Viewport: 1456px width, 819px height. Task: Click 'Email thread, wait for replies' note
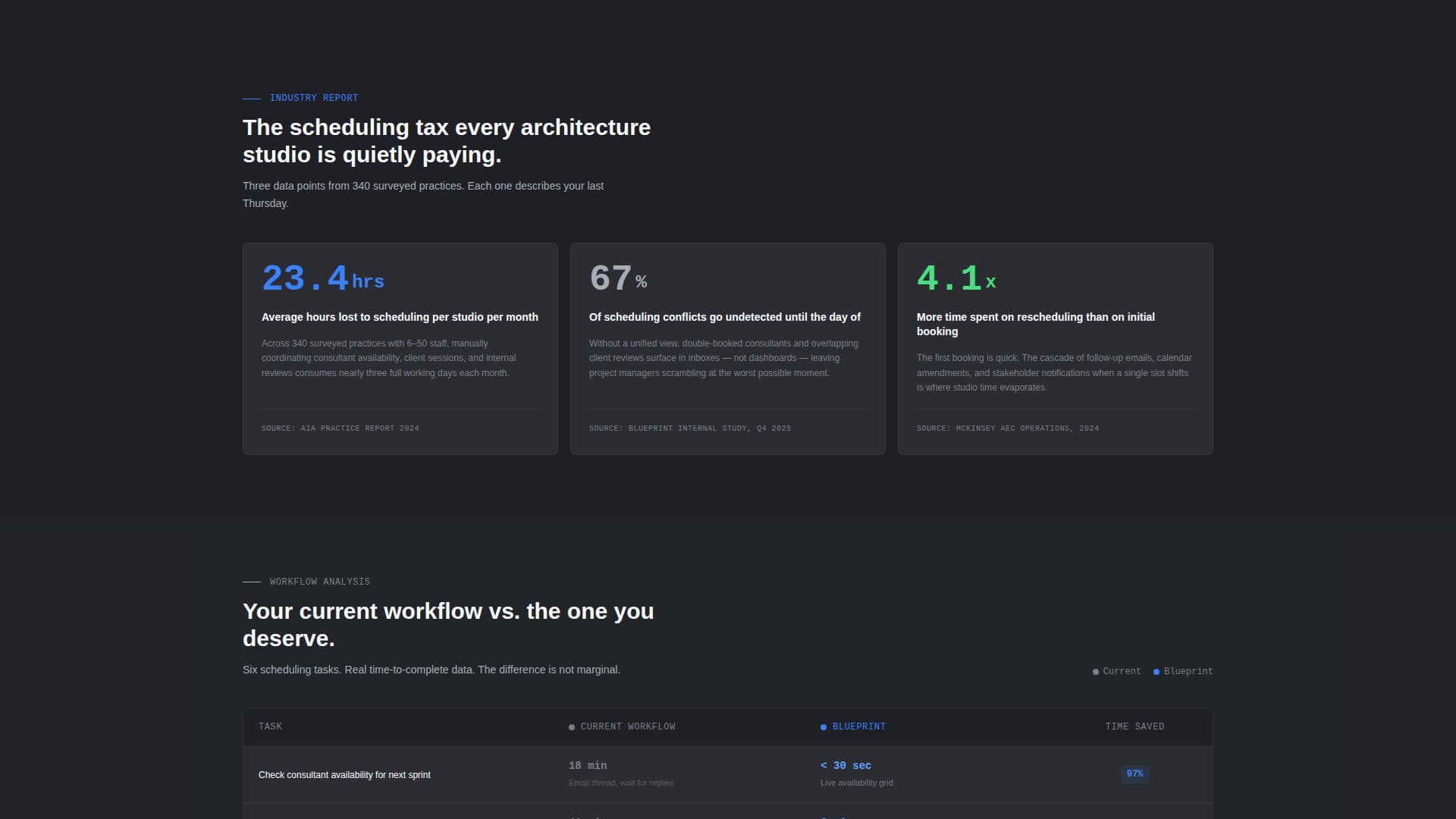tap(621, 783)
